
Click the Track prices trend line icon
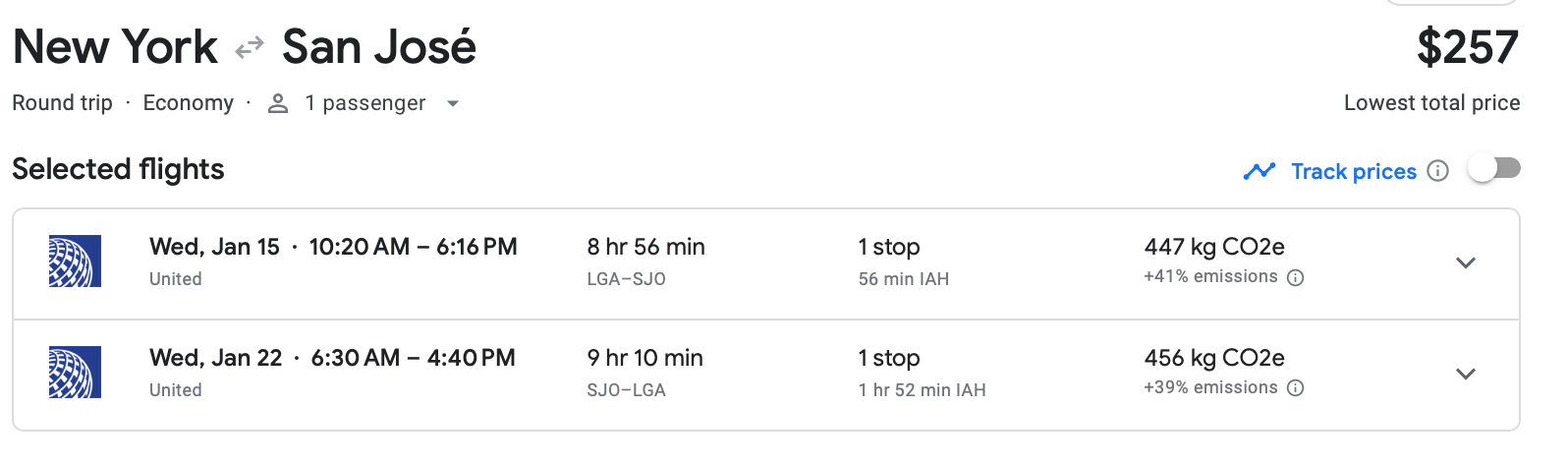point(1259,171)
